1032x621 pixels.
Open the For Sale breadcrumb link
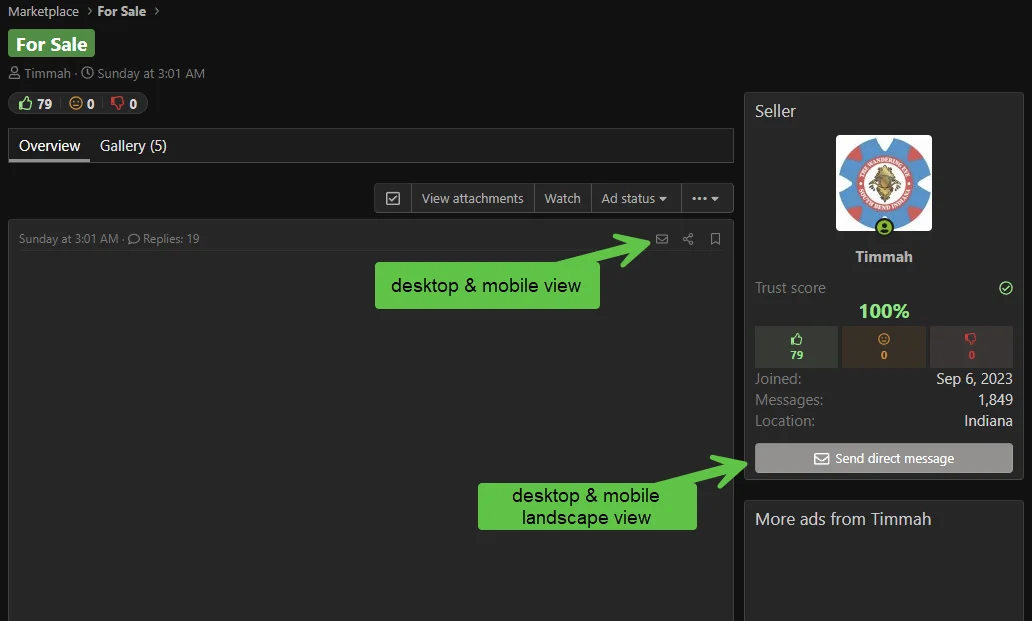click(122, 11)
